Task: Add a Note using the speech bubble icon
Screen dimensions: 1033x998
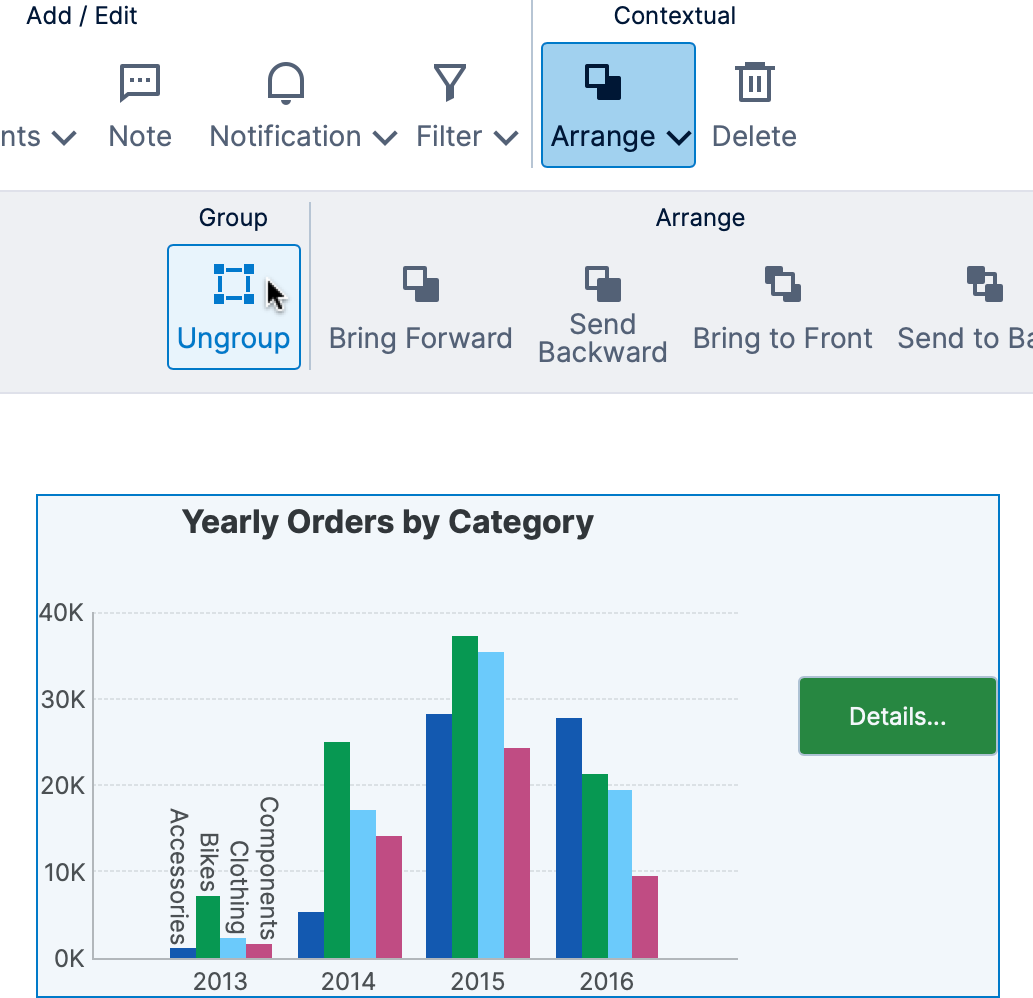Action: tap(140, 83)
